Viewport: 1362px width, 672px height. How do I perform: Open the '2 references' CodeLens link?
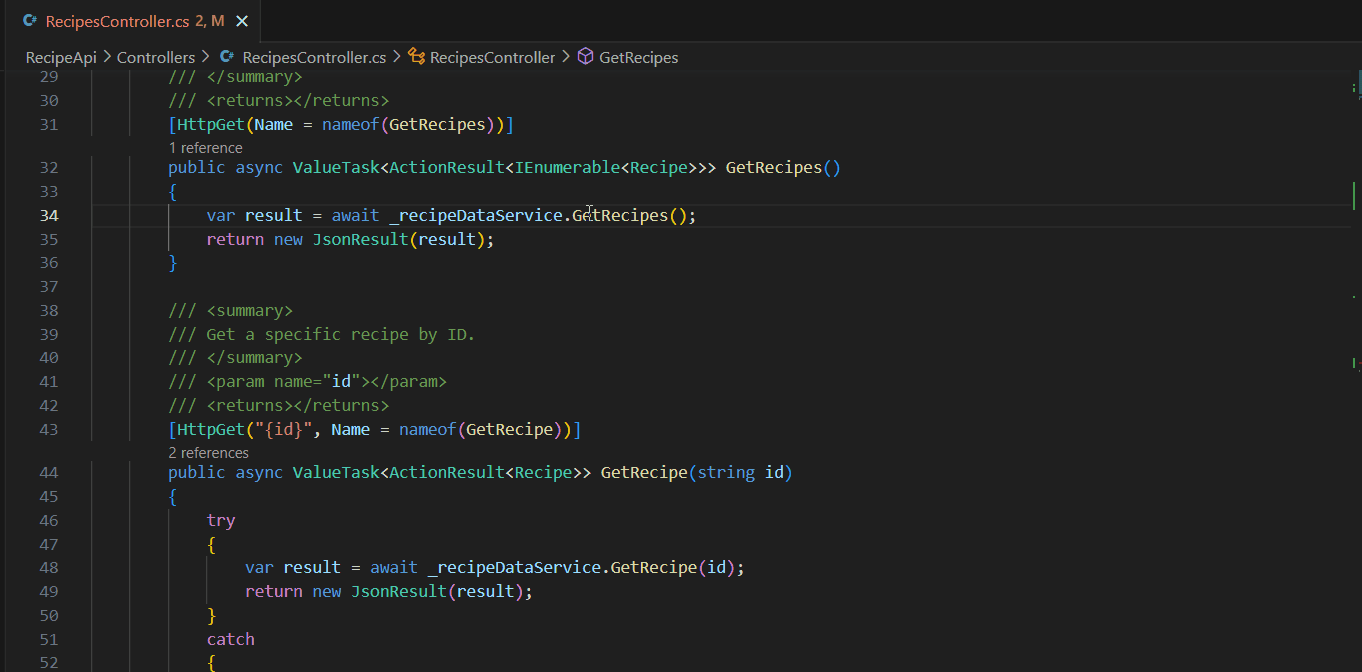[x=208, y=452]
